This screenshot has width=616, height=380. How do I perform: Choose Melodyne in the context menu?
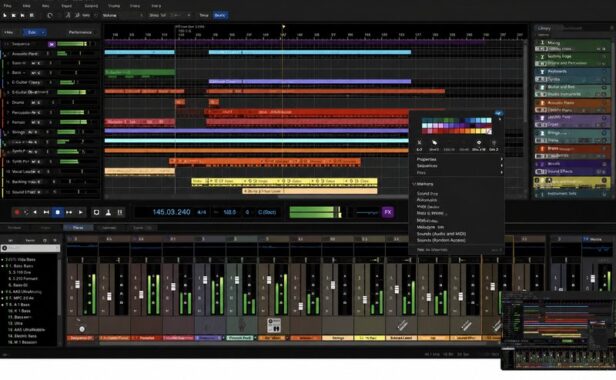430,227
